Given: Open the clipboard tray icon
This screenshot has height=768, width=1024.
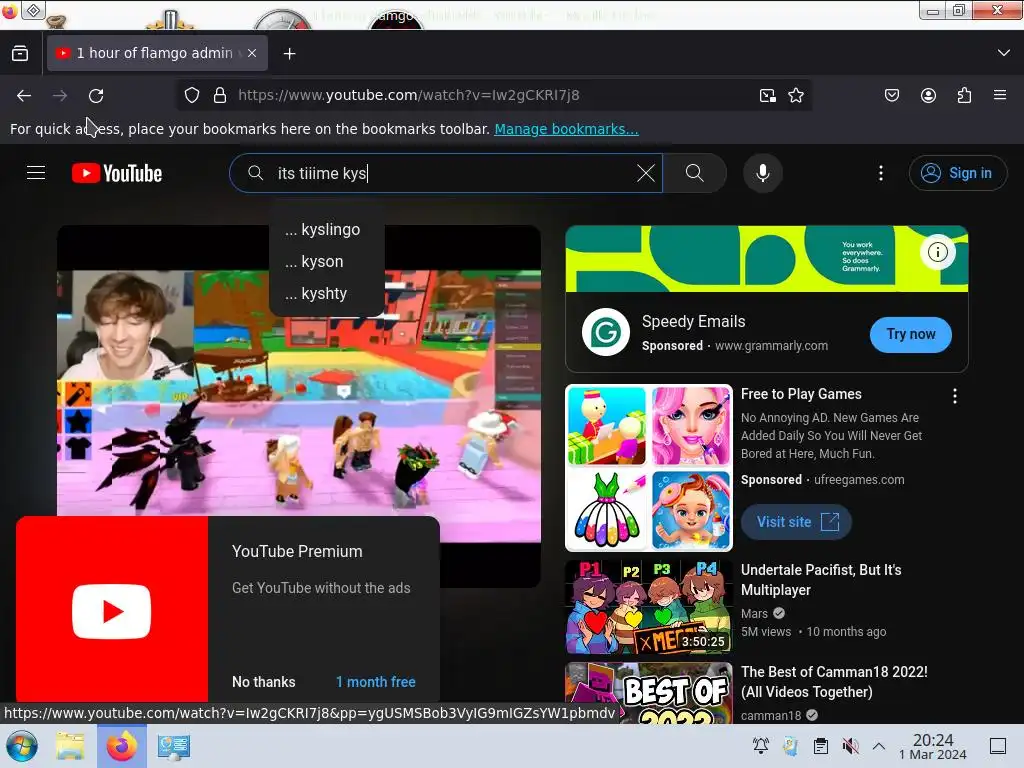Looking at the screenshot, I should (x=820, y=746).
